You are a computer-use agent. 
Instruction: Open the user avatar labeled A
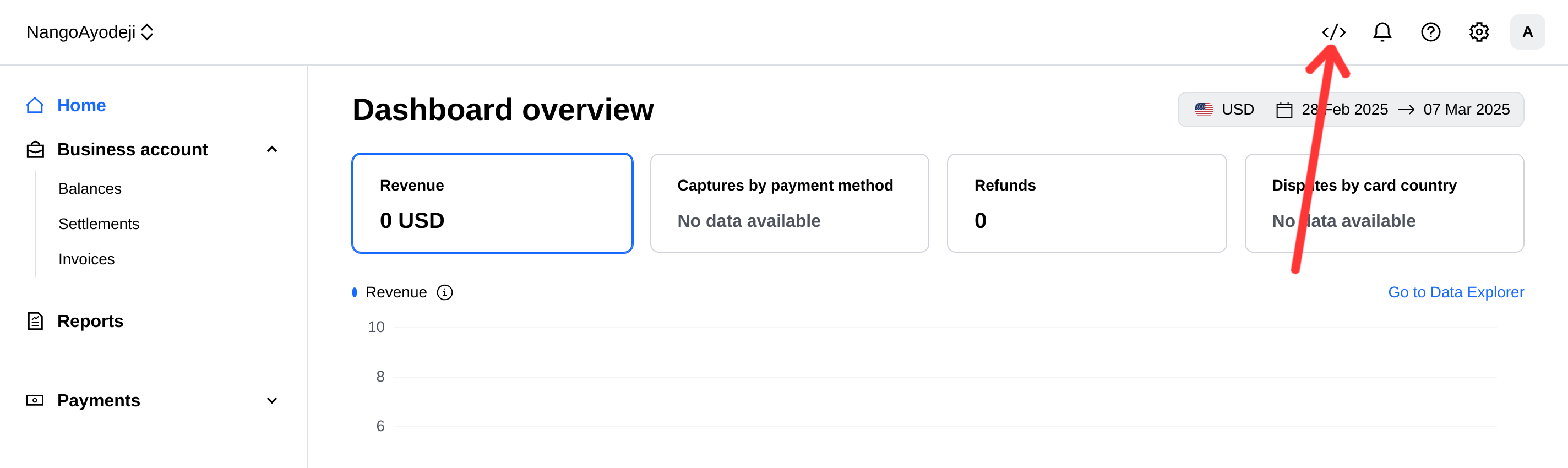[1527, 31]
